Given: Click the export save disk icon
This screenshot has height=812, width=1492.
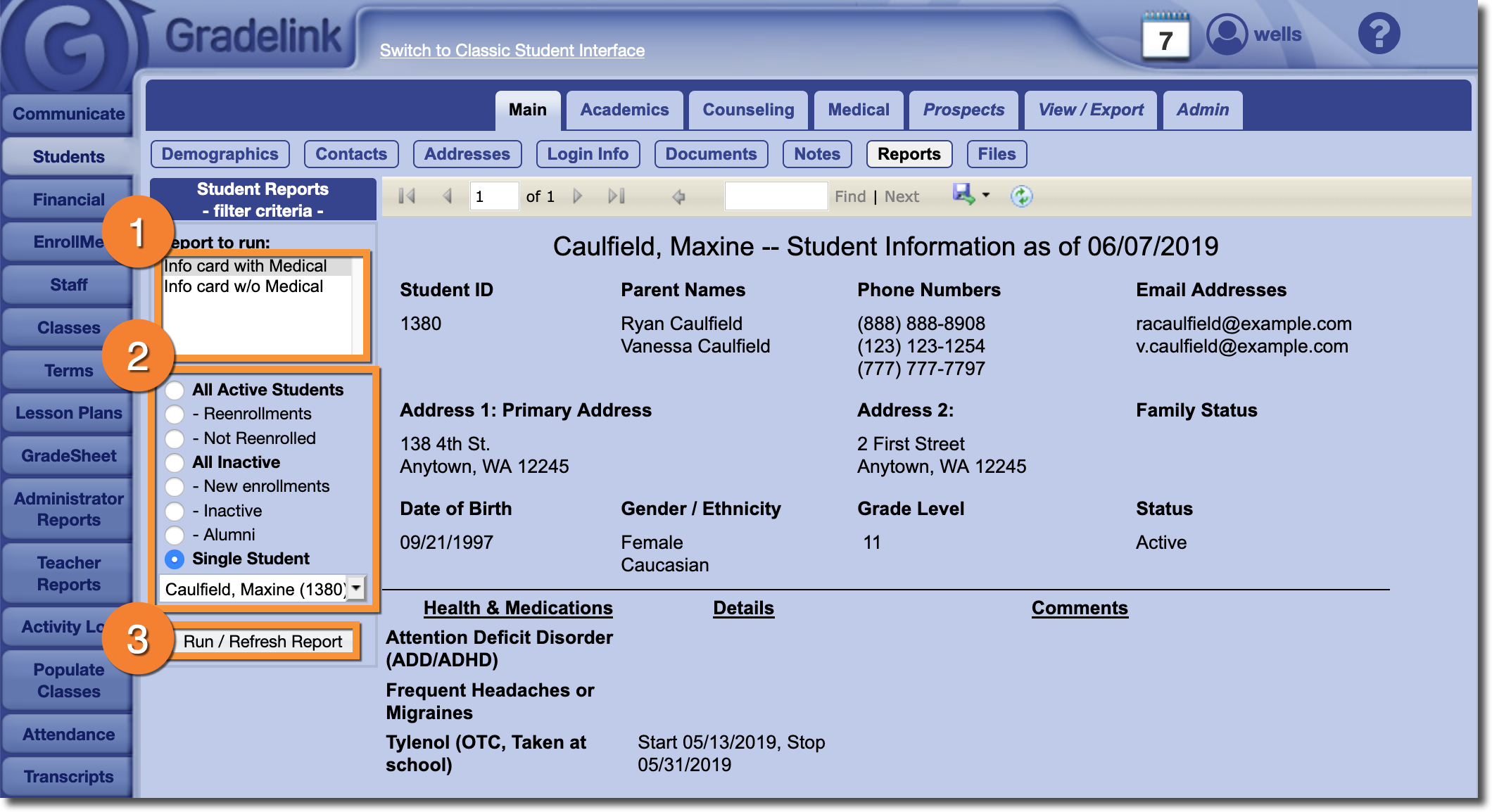Looking at the screenshot, I should 963,194.
